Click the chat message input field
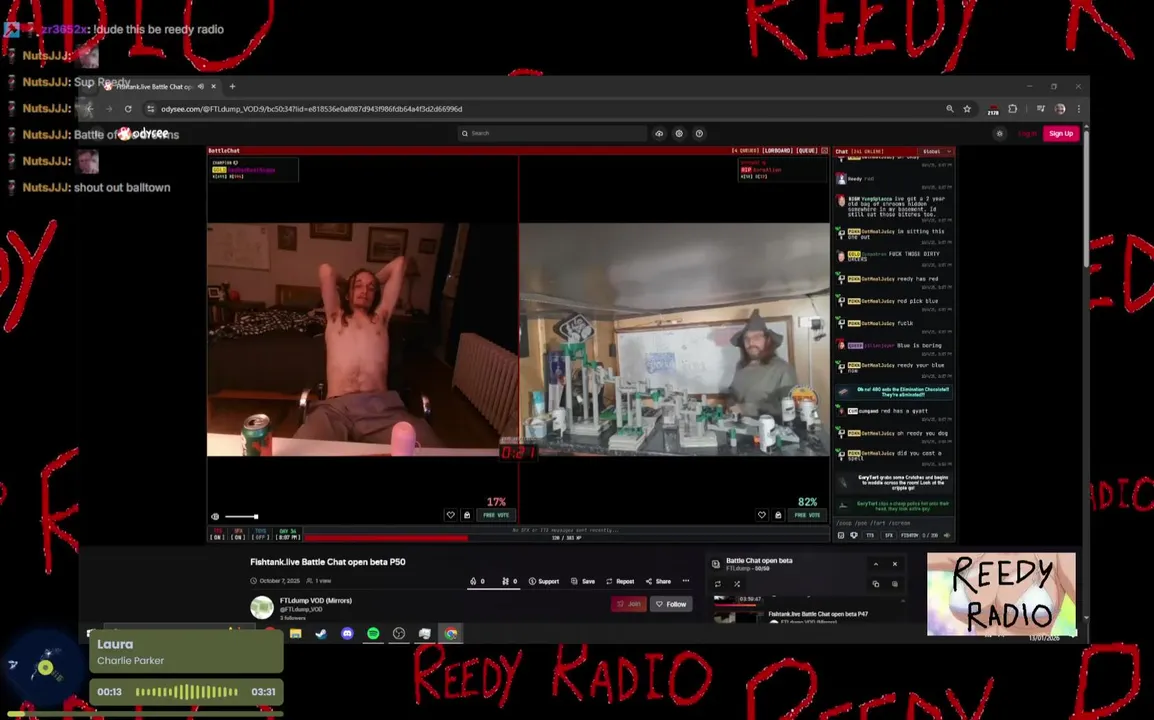Viewport: 1154px width, 720px height. click(893, 523)
